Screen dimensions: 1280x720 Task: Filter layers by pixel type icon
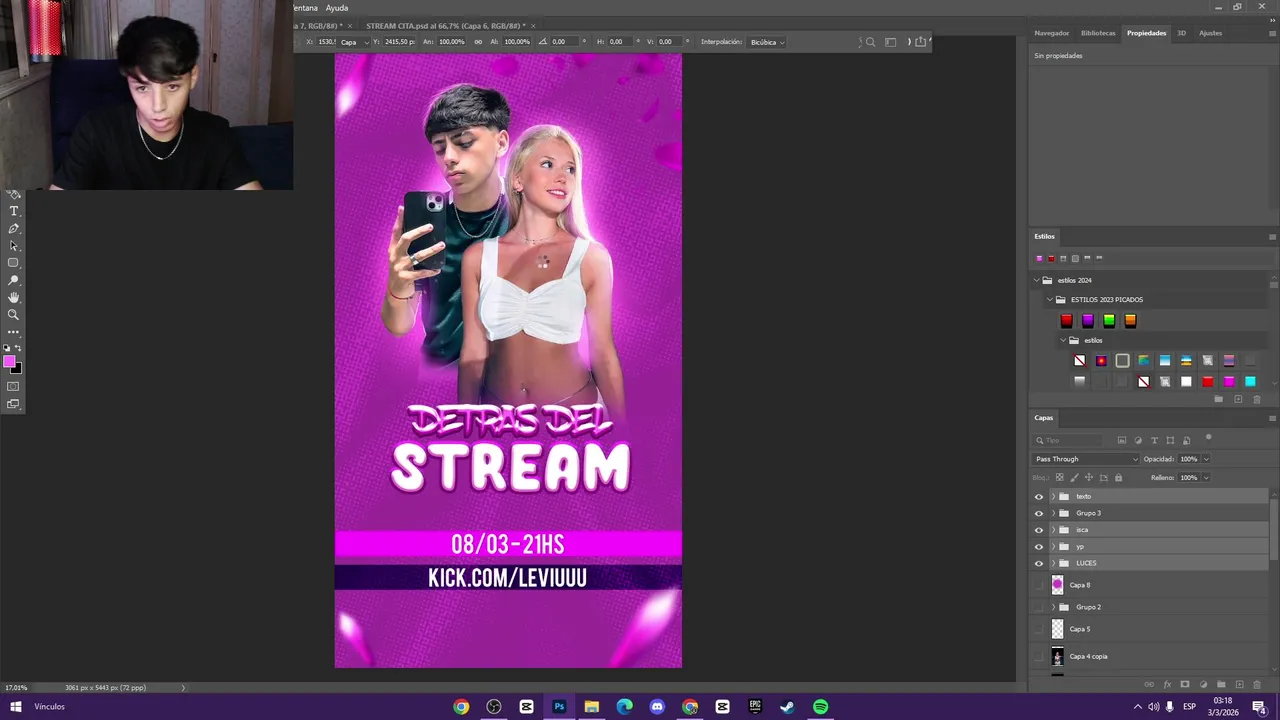(1122, 440)
